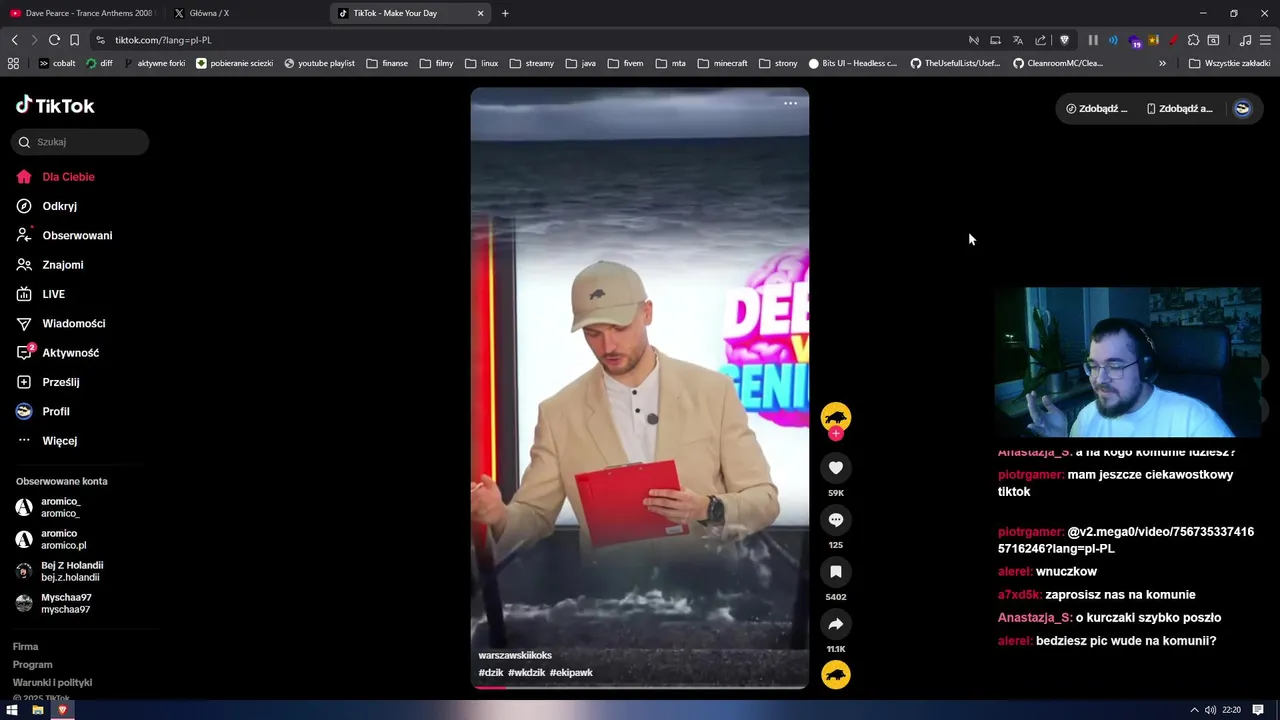This screenshot has width=1280, height=720.
Task: Open the #wkdzik hashtag
Action: (526, 673)
